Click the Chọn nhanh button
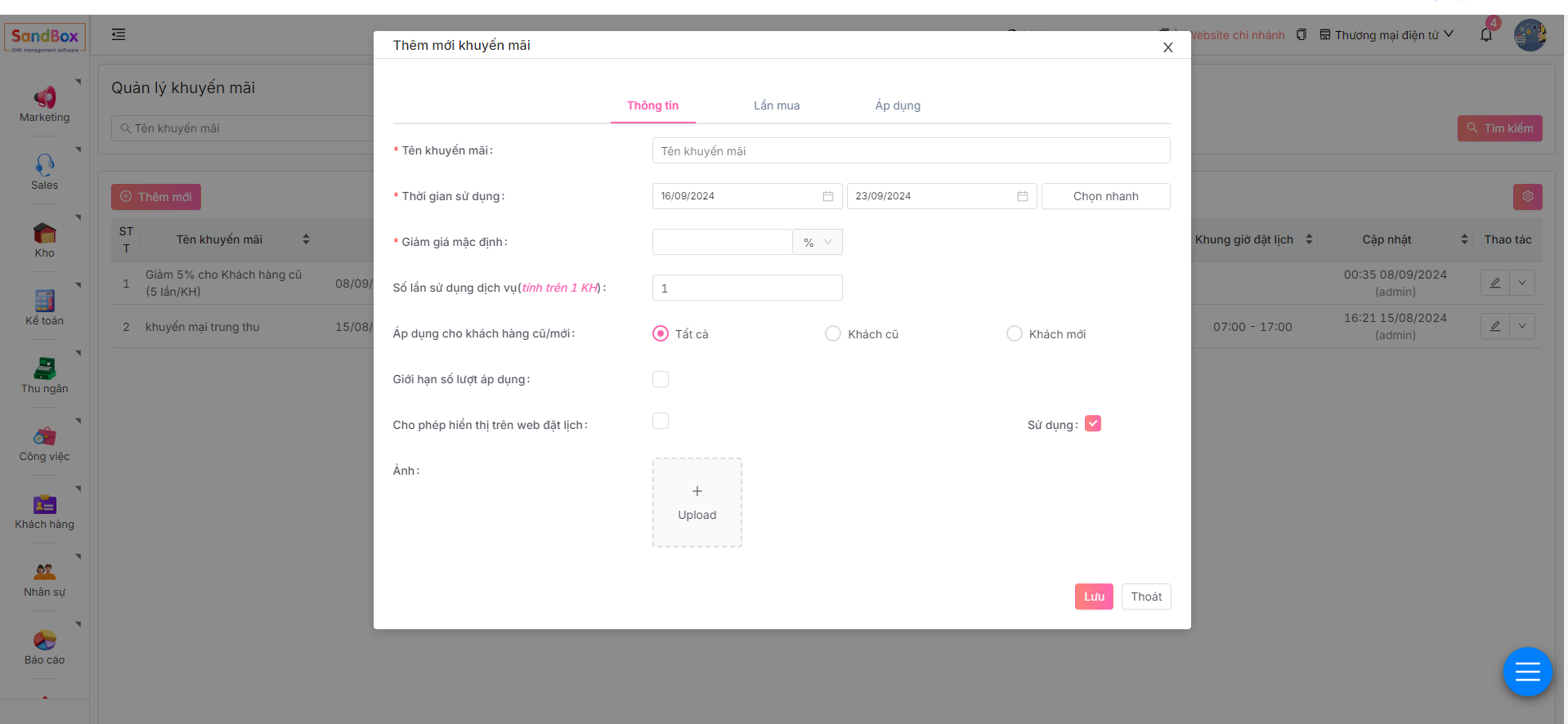This screenshot has width=1568, height=724. pyautogui.click(x=1105, y=196)
